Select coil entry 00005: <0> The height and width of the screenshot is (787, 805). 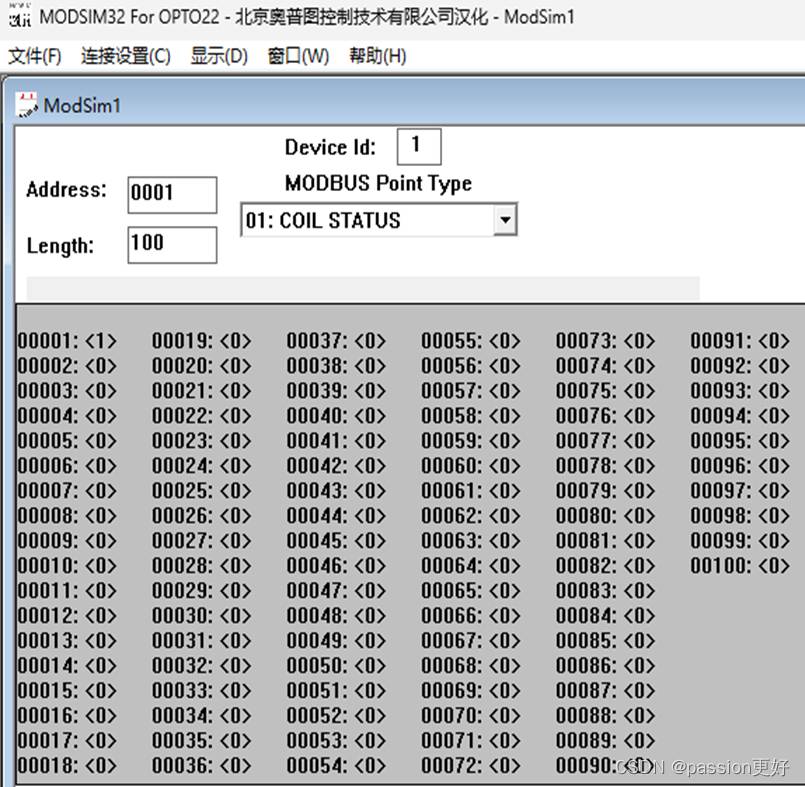point(67,441)
